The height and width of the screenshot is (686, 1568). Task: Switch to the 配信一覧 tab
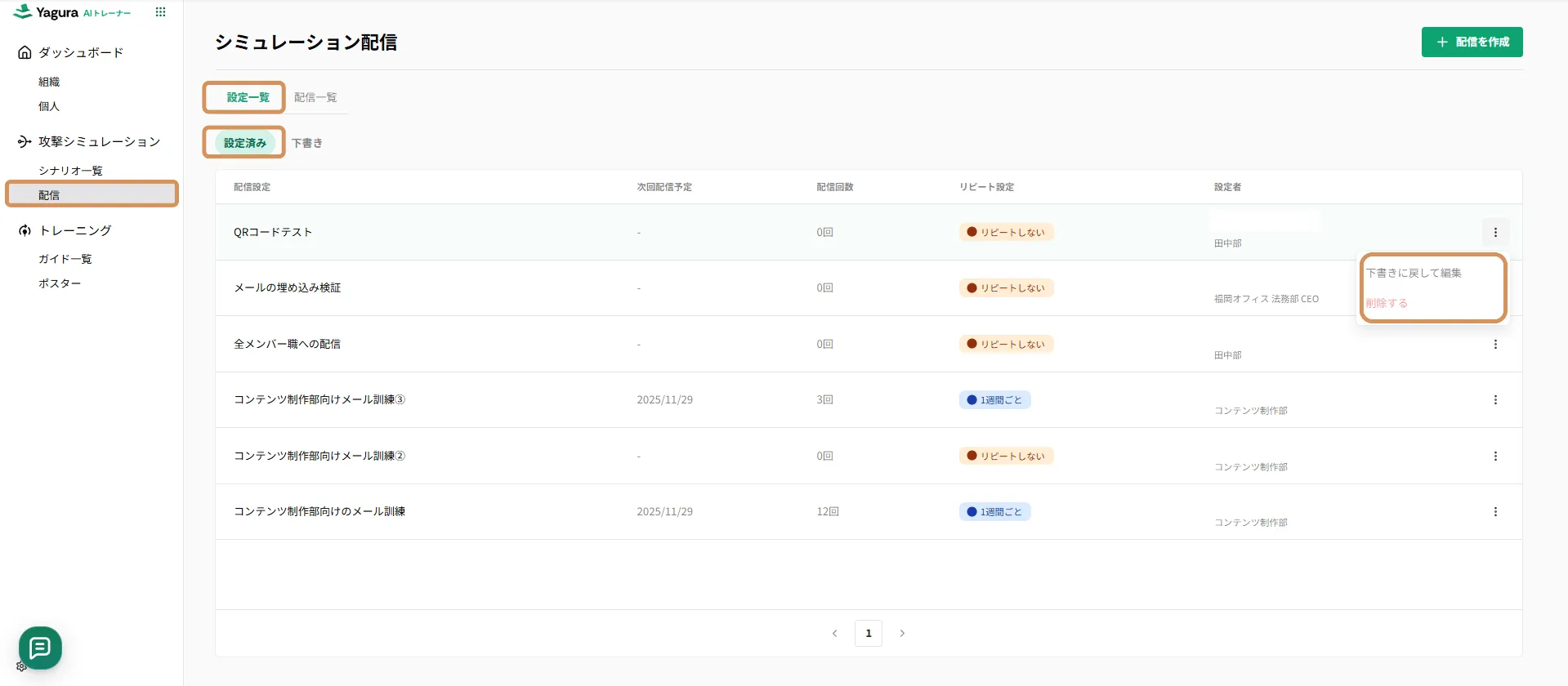coord(315,97)
